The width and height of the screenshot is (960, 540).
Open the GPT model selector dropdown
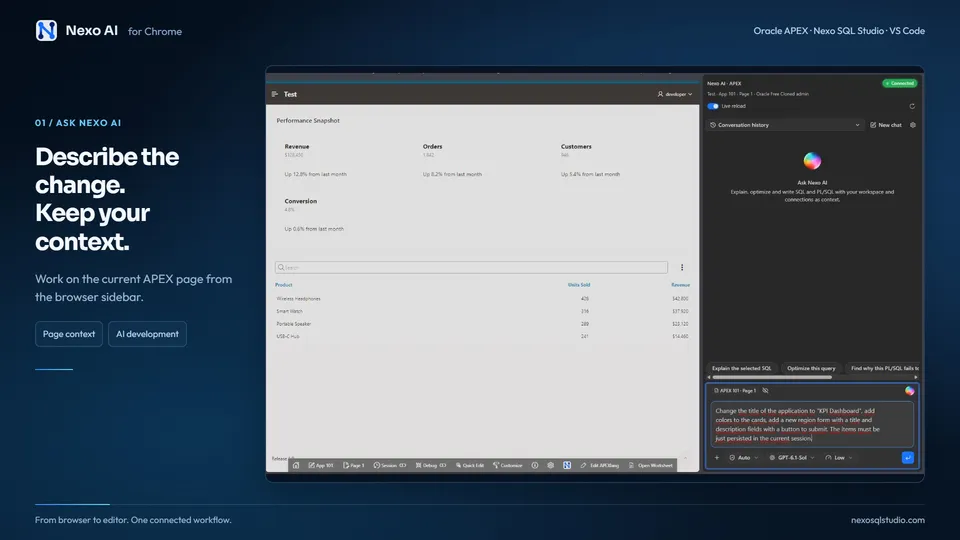[x=792, y=457]
